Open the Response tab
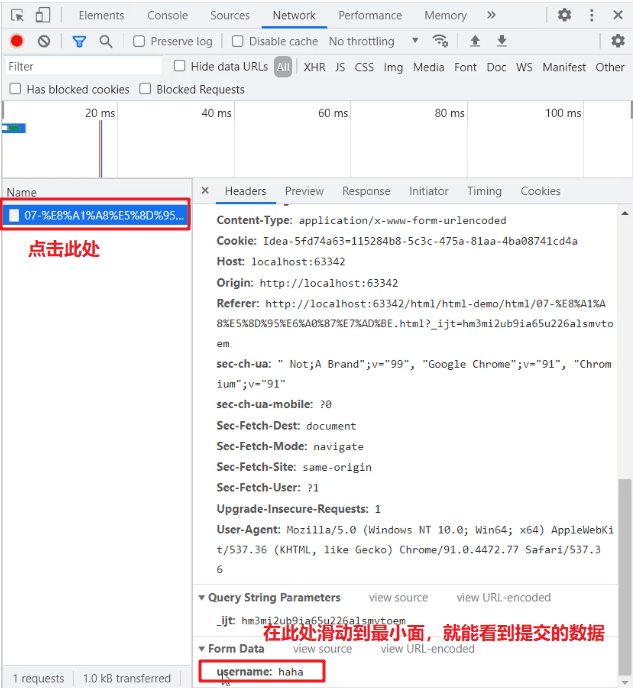This screenshot has width=633, height=688. 366,191
